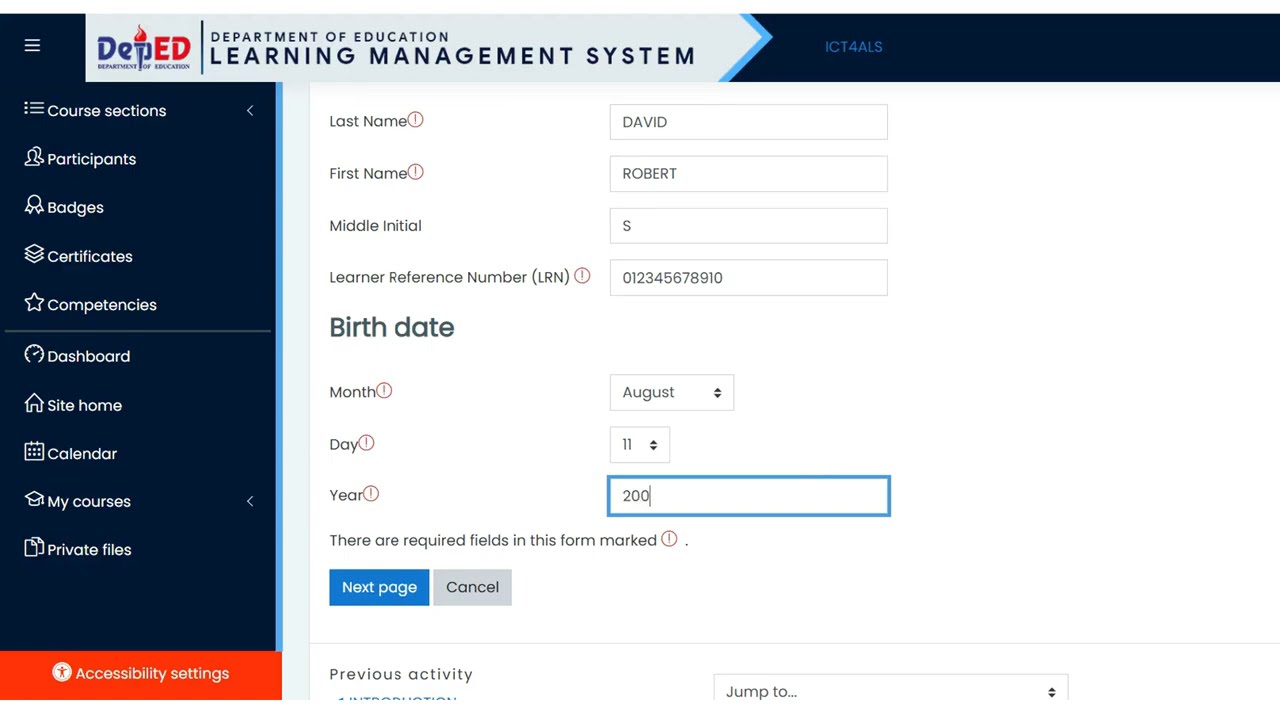This screenshot has width=1280, height=720.
Task: Click the Competencies star icon
Action: point(34,302)
